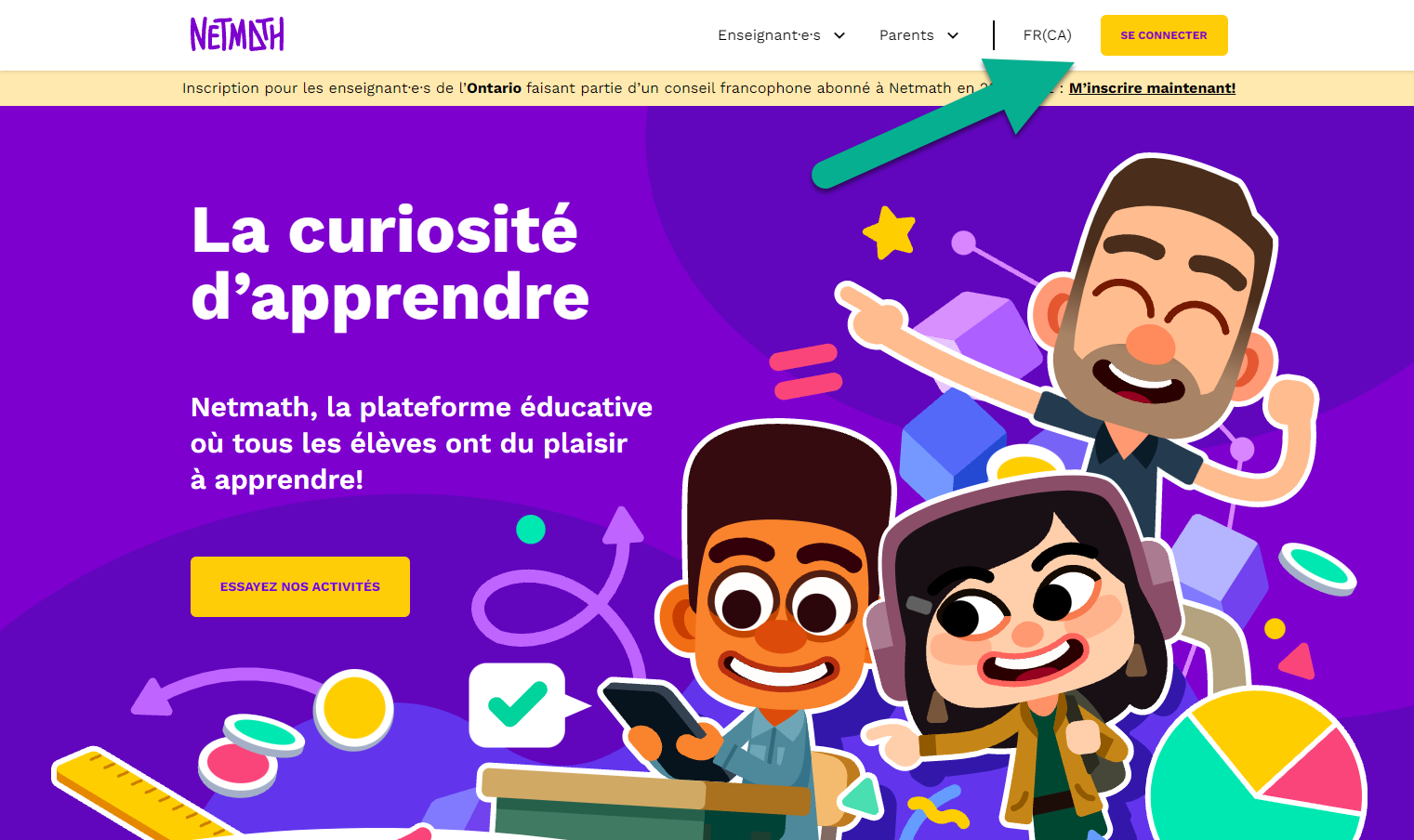
Task: Switch language via FR(CA)
Action: point(1047,35)
